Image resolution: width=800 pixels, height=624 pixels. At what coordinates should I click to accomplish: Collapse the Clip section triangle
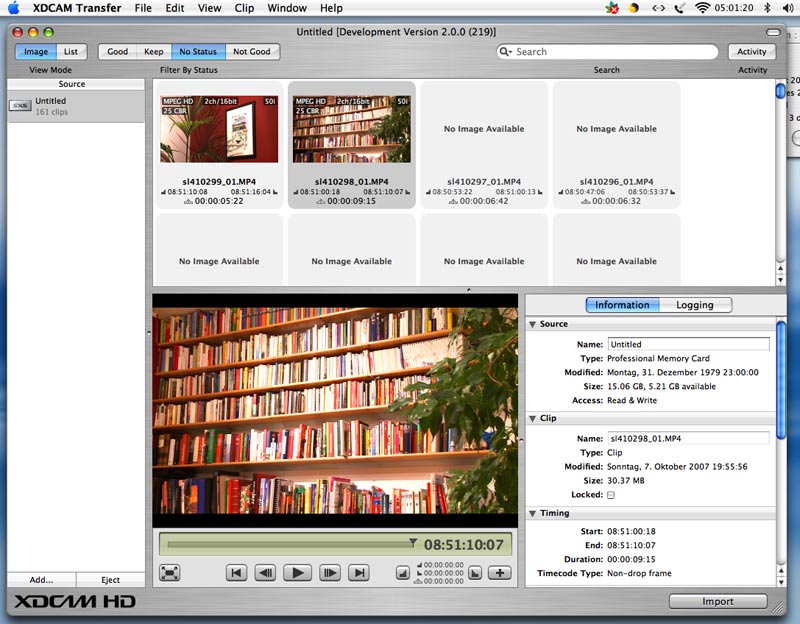coord(532,418)
